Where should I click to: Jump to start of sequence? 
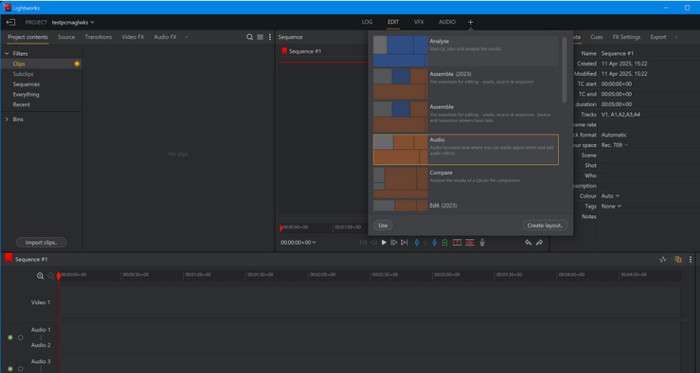tap(363, 242)
